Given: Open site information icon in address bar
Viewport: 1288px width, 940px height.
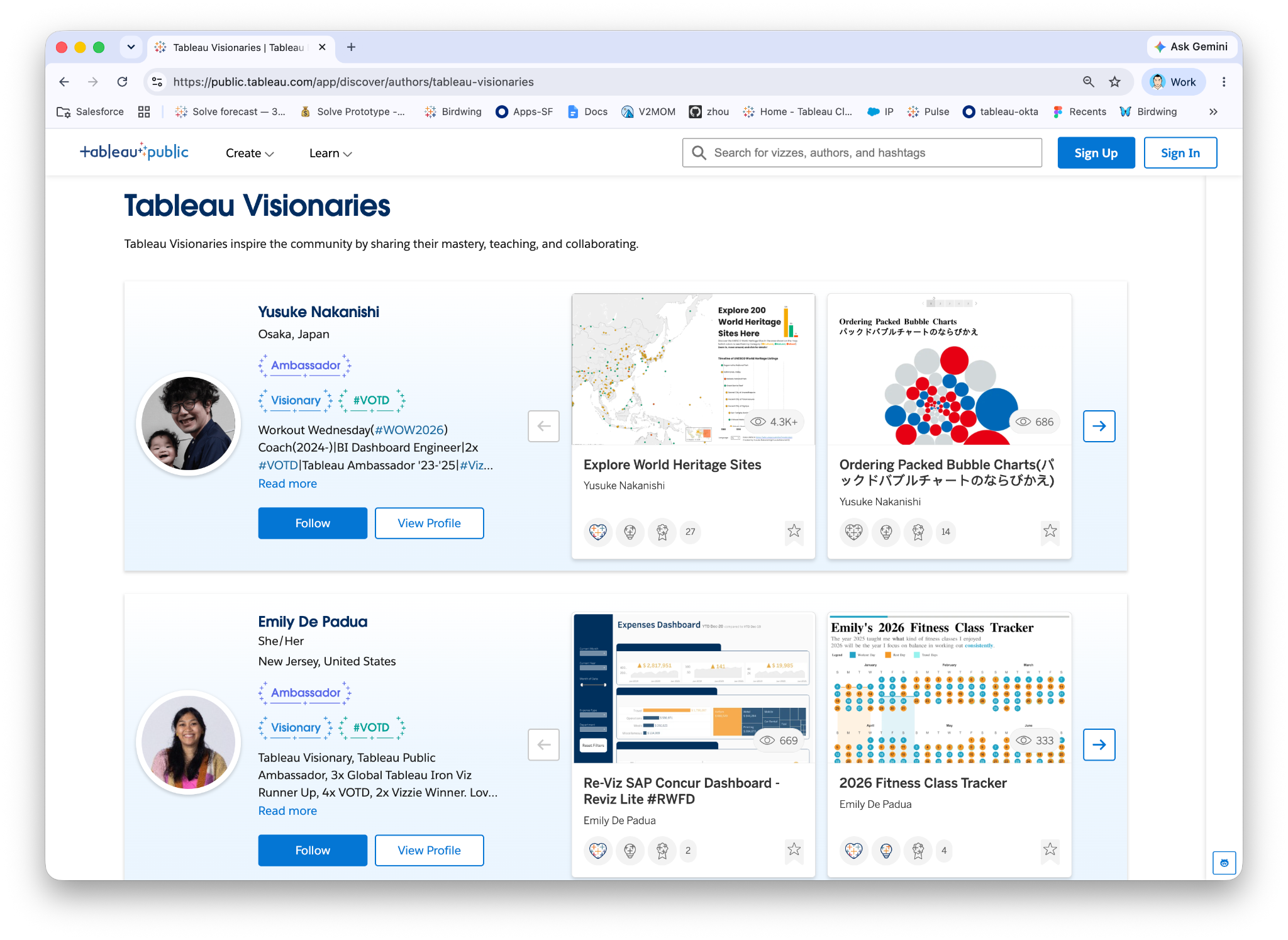Looking at the screenshot, I should click(157, 82).
